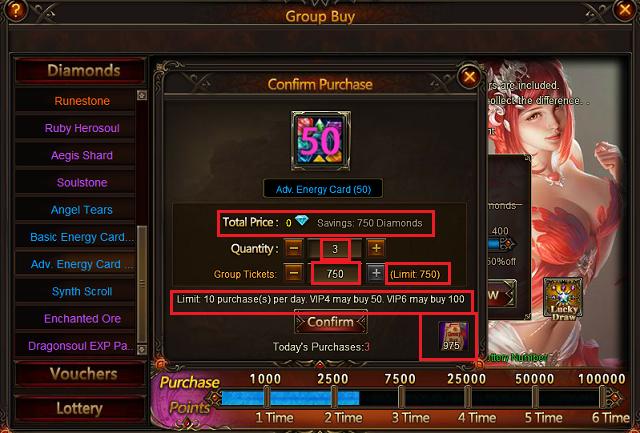This screenshot has height=433, width=640.
Task: Increase Group Tickets with the plus button
Action: (376, 273)
